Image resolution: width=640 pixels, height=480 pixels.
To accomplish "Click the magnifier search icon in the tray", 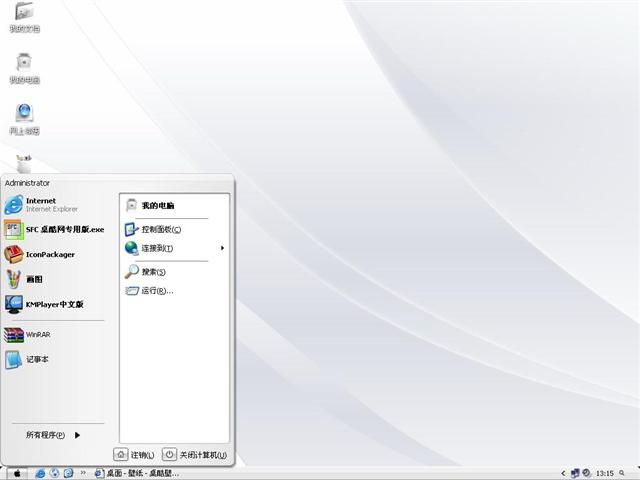I will click(x=622, y=473).
